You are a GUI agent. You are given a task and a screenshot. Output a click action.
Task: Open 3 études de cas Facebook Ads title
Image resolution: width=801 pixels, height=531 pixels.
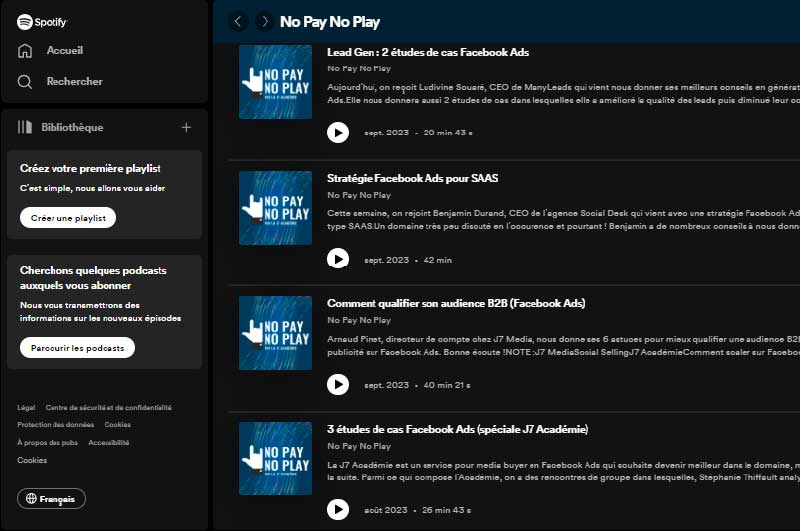point(457,429)
